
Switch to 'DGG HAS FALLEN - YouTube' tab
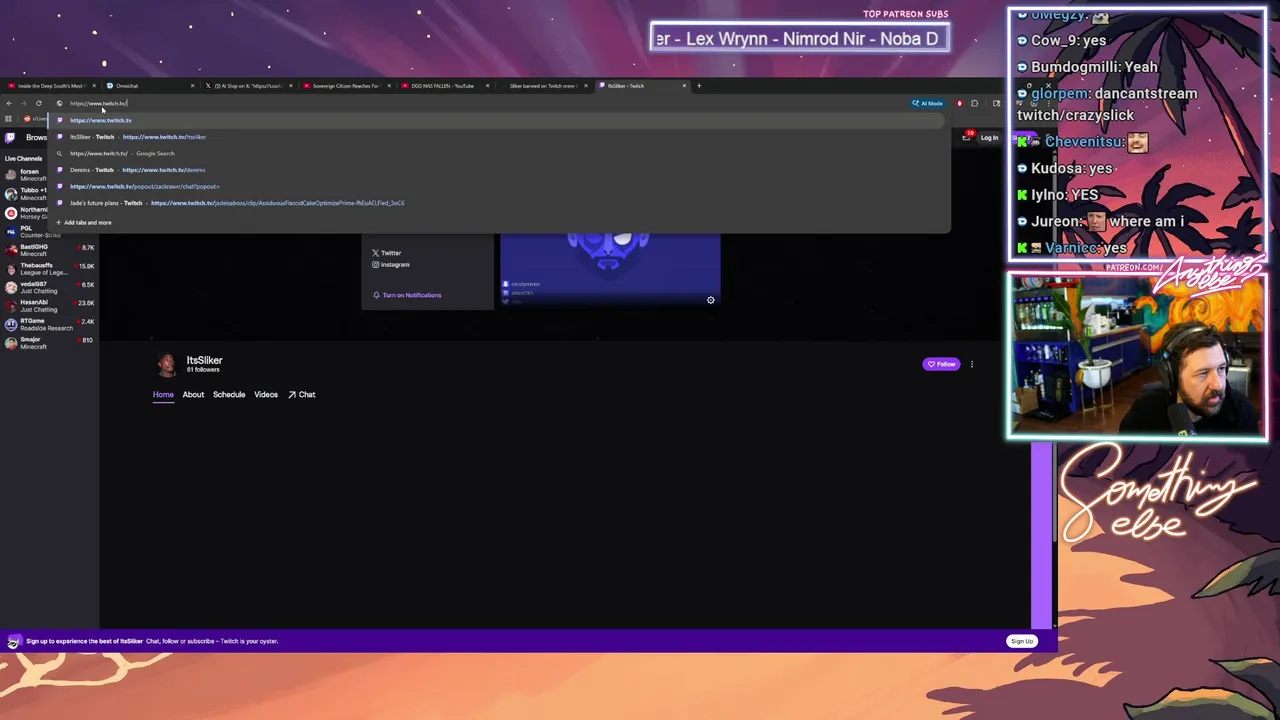[443, 86]
